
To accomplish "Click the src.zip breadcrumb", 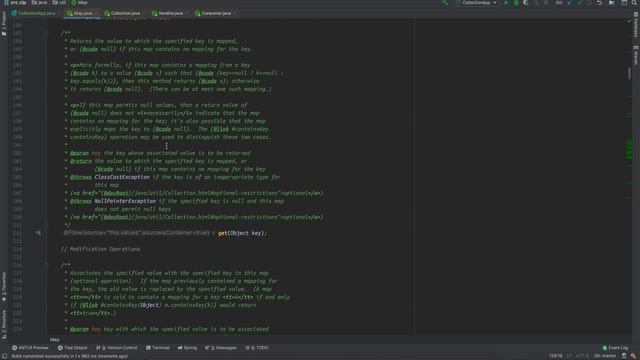I will point(15,2).
